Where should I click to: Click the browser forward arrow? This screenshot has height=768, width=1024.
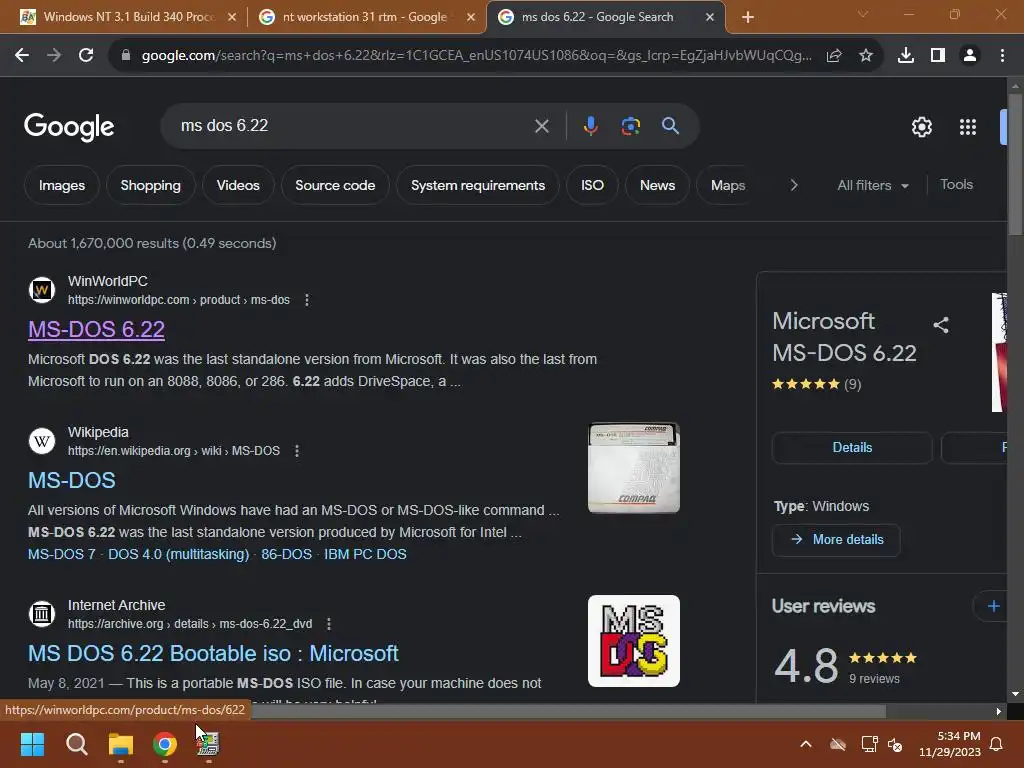(x=54, y=56)
